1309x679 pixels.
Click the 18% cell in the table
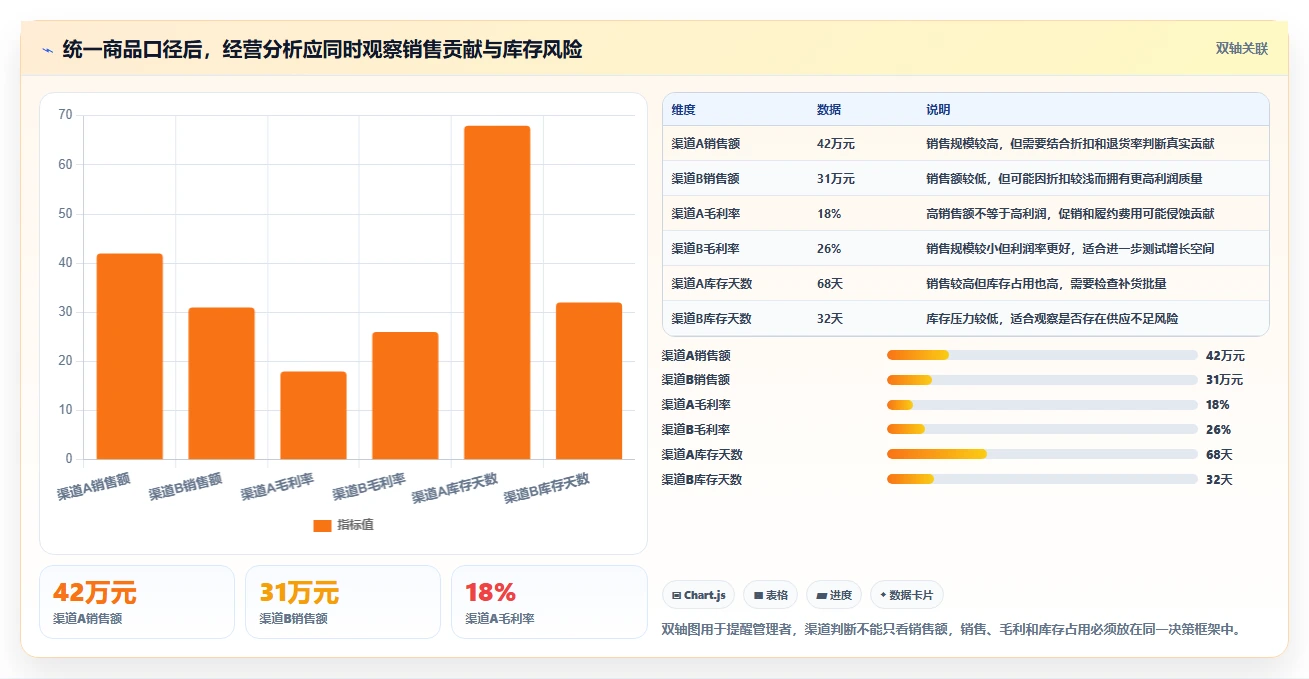[829, 214]
